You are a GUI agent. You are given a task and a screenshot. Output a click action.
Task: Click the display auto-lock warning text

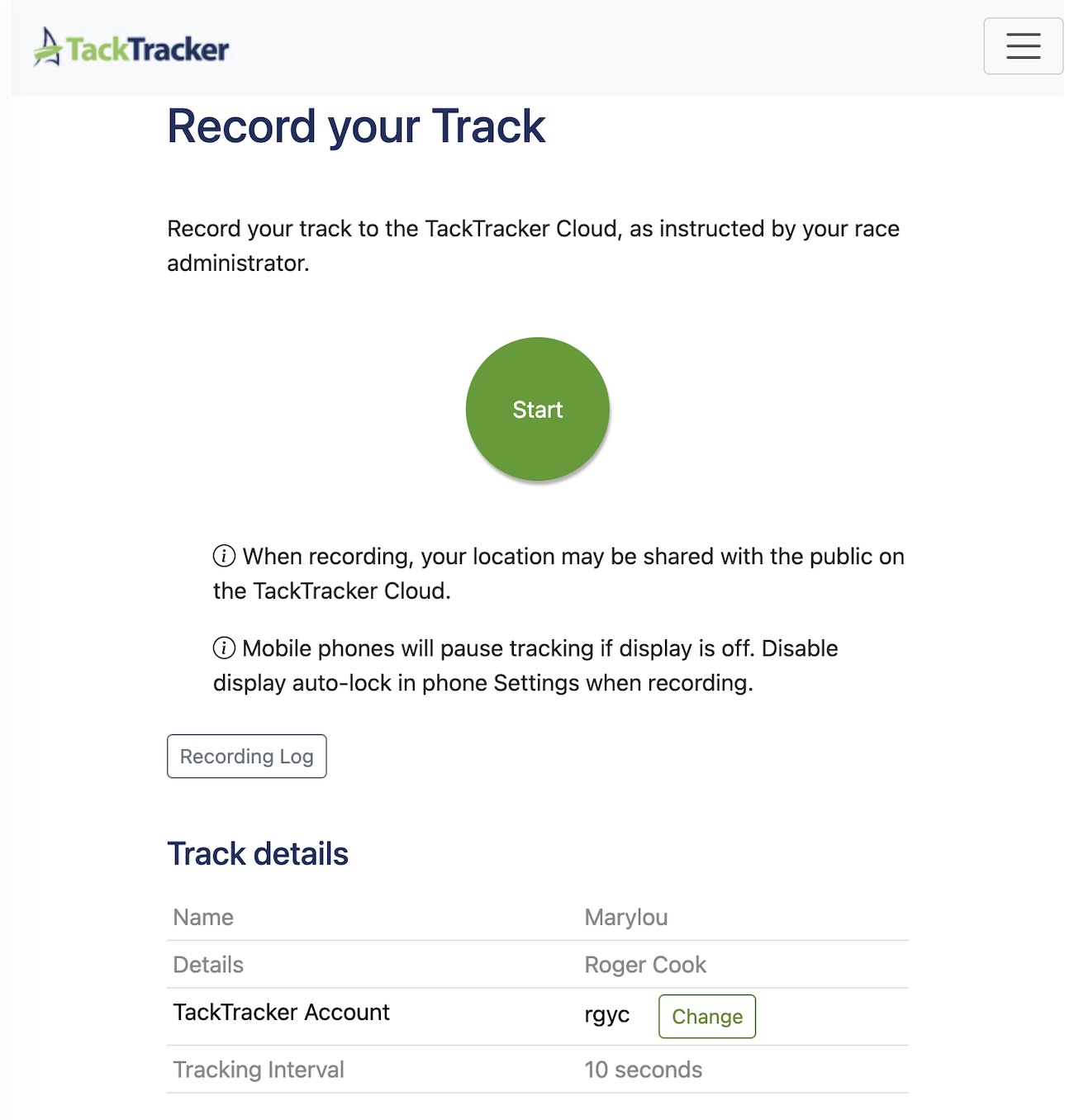pos(525,666)
